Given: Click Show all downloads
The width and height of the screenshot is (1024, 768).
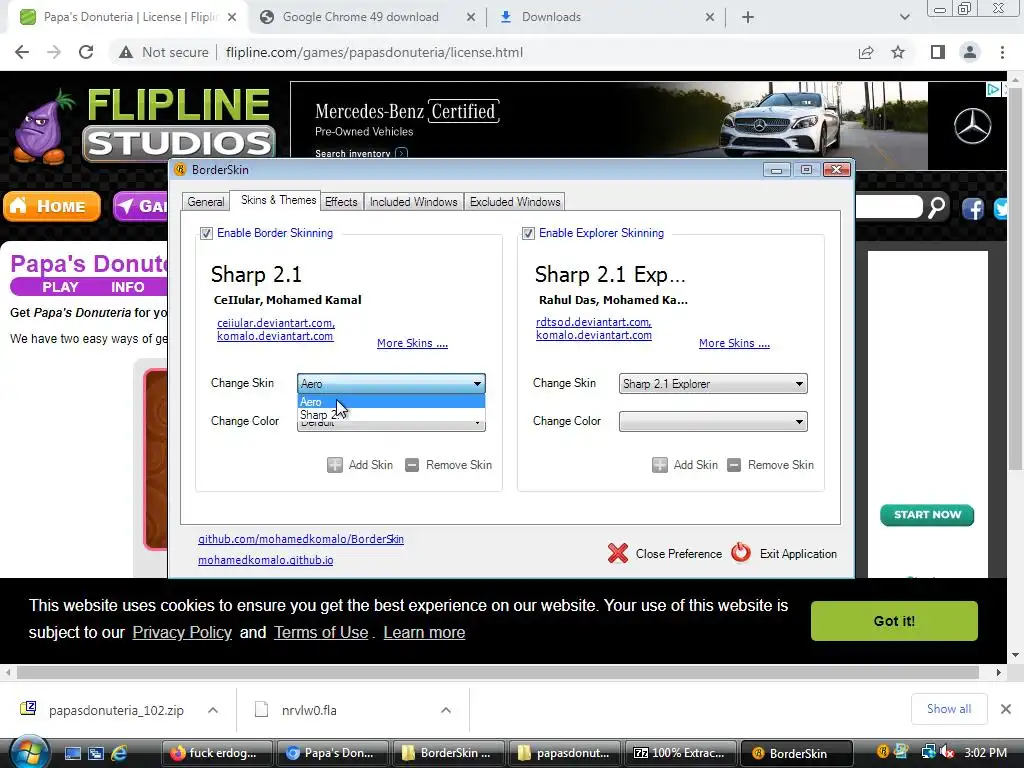Looking at the screenshot, I should click(x=949, y=709).
